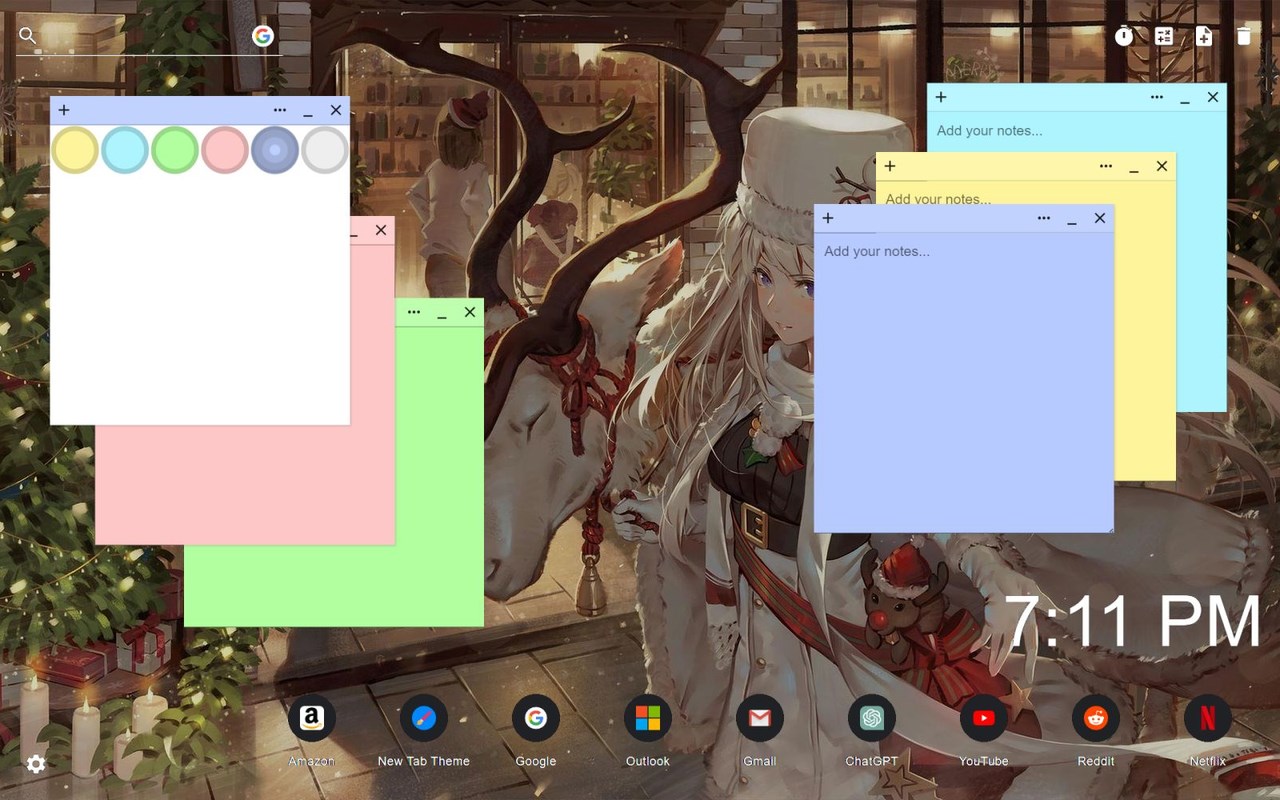The width and height of the screenshot is (1280, 800).
Task: Open the YouTube shortcut
Action: (984, 718)
